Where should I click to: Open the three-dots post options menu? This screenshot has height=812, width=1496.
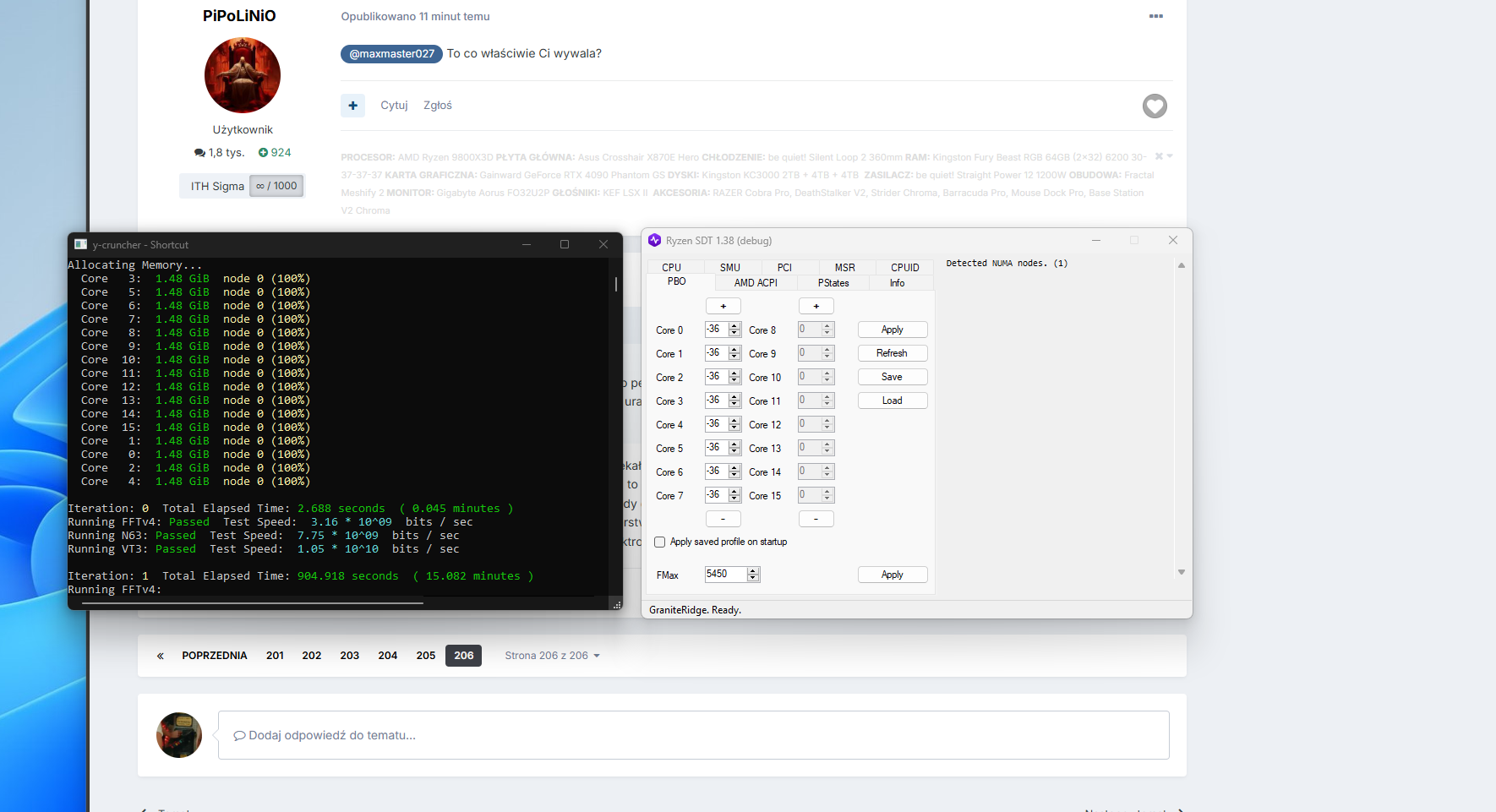(1155, 17)
